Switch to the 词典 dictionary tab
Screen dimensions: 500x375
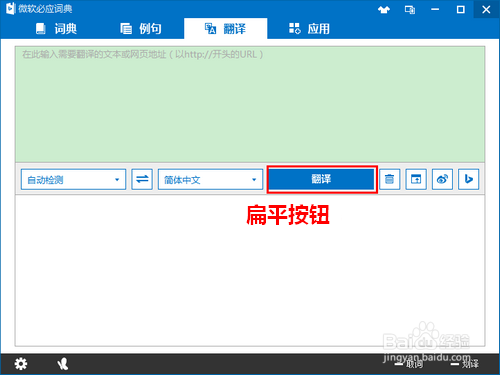57,29
